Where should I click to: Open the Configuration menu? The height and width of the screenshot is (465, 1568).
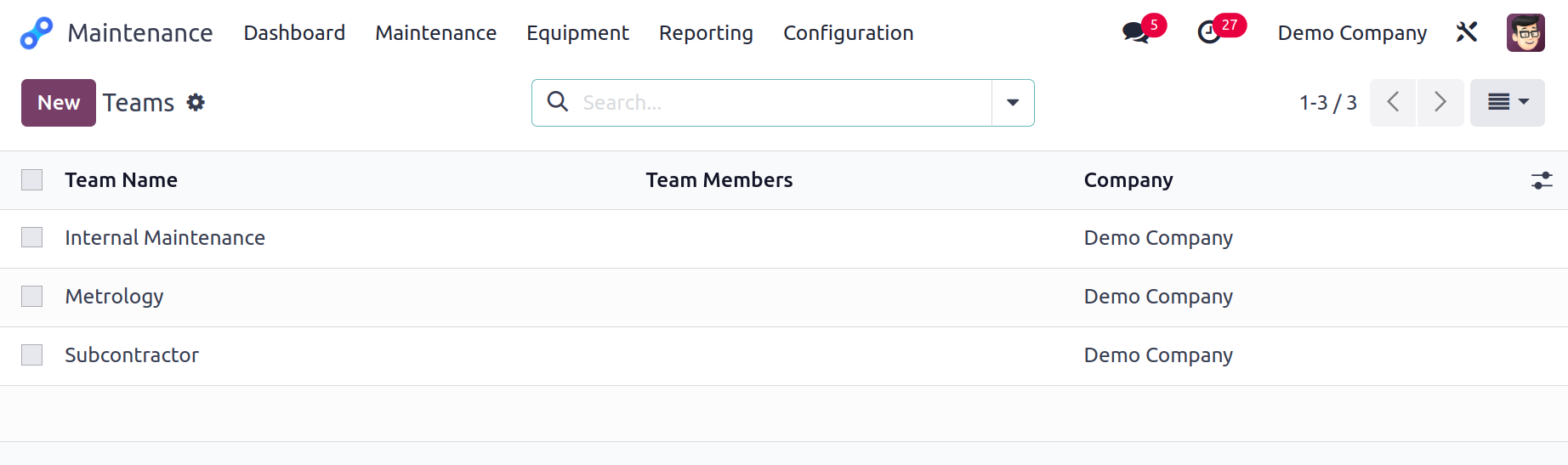(848, 33)
